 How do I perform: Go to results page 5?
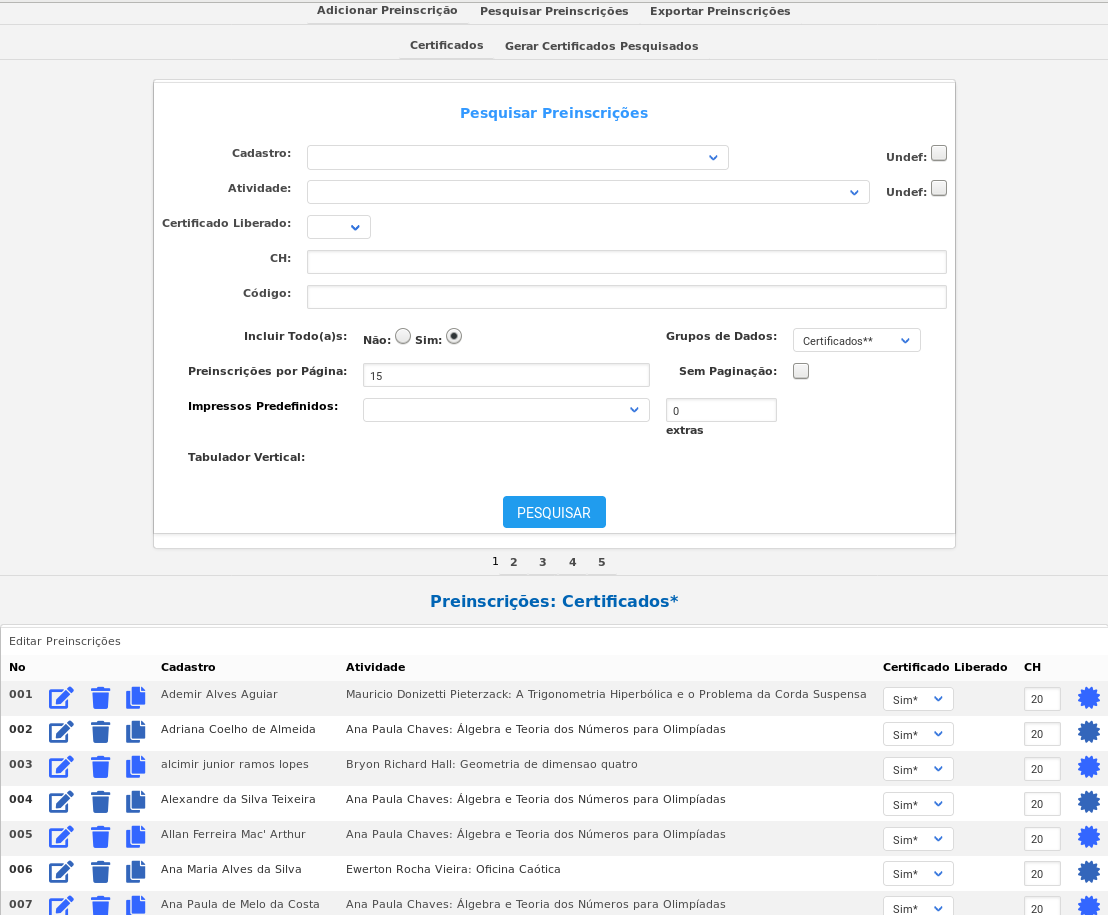[601, 562]
